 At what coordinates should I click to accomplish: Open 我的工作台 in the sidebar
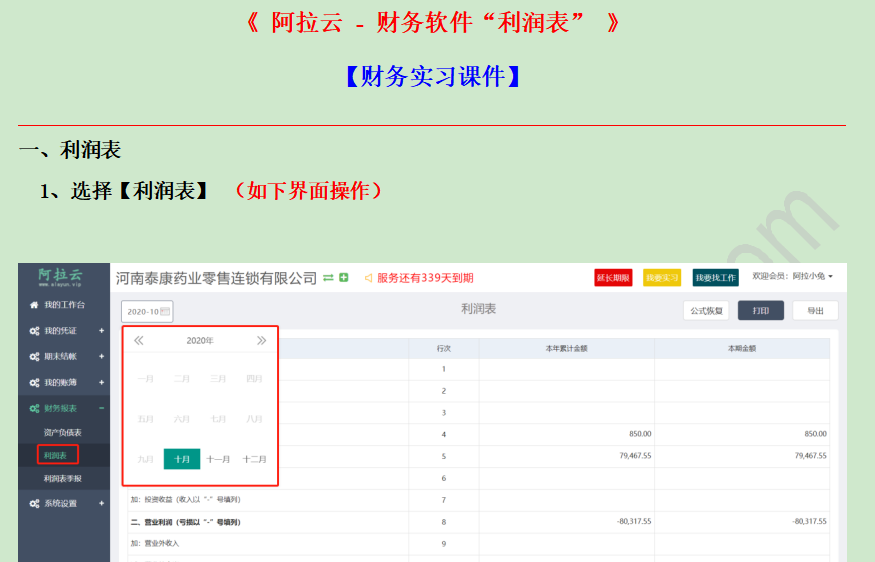coord(65,305)
